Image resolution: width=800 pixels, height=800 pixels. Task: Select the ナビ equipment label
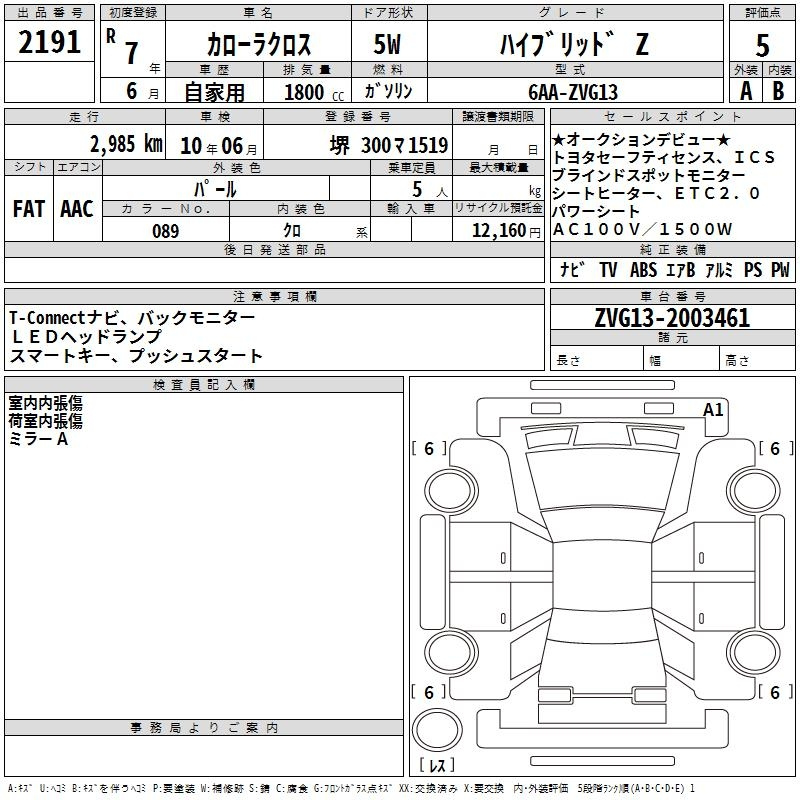coord(572,270)
